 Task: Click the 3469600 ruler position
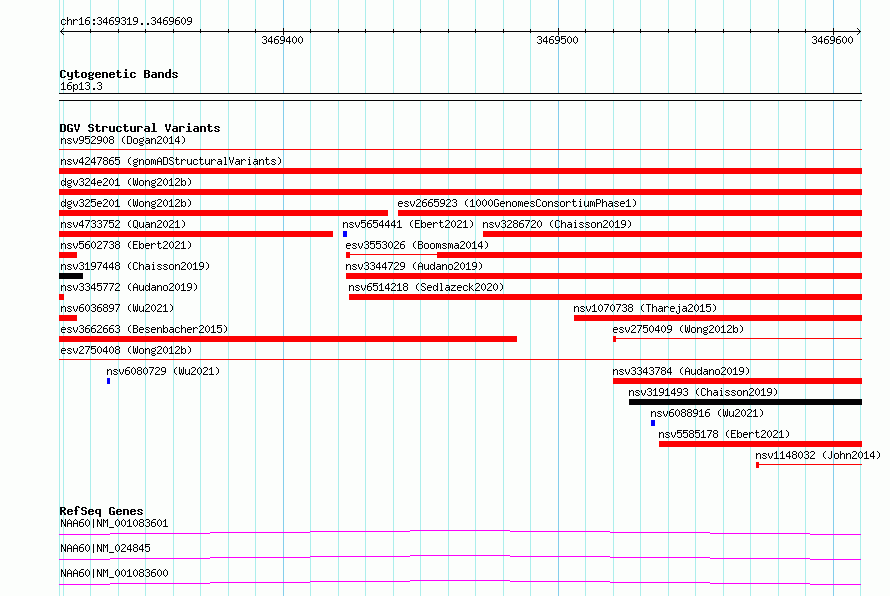point(832,40)
